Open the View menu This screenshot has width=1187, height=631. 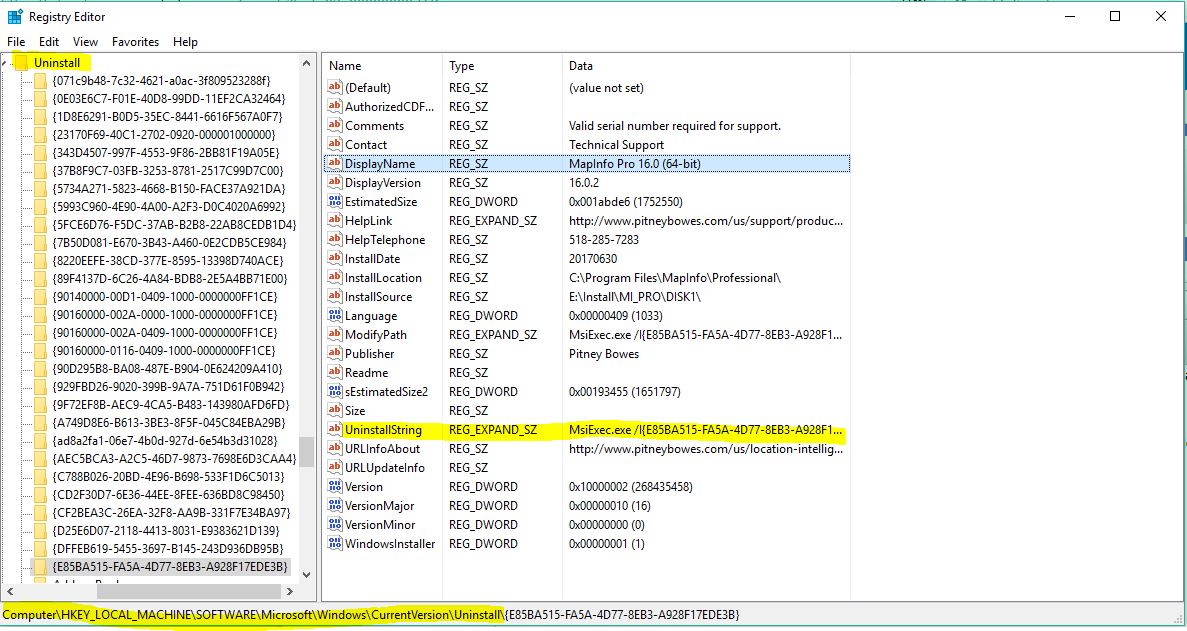click(85, 42)
